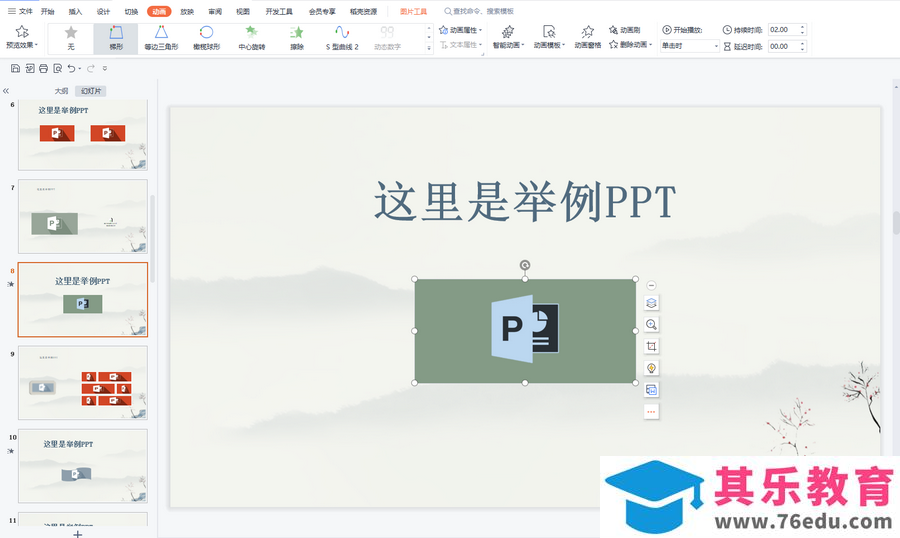900x538 pixels.
Task: Open the 预览效果 dropdown arrow
Action: pos(36,45)
